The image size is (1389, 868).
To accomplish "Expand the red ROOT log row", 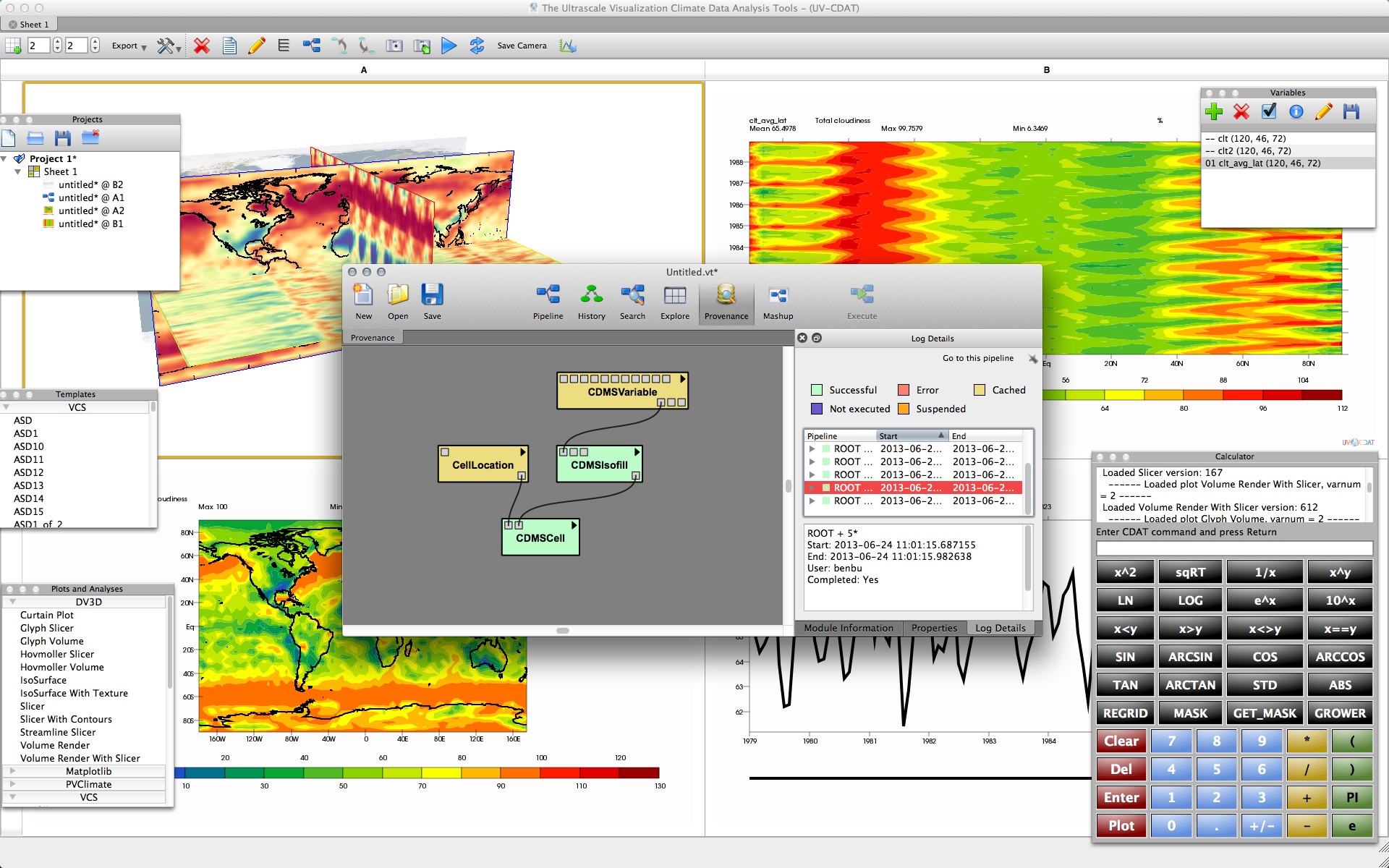I will [812, 488].
